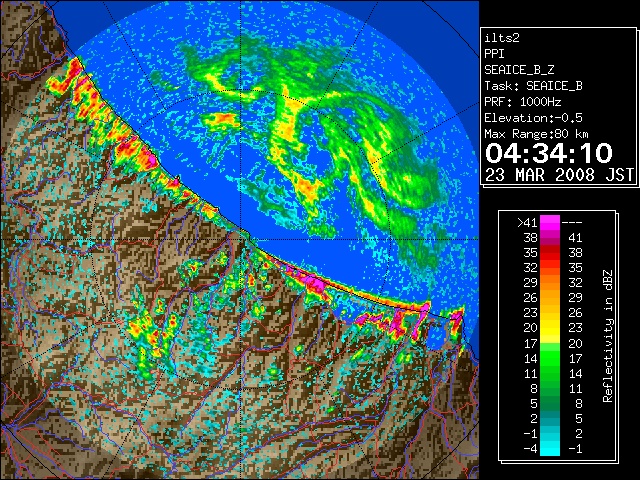Pick the magenta >41 dBZ color band
The height and width of the screenshot is (480, 640).
(x=550, y=223)
